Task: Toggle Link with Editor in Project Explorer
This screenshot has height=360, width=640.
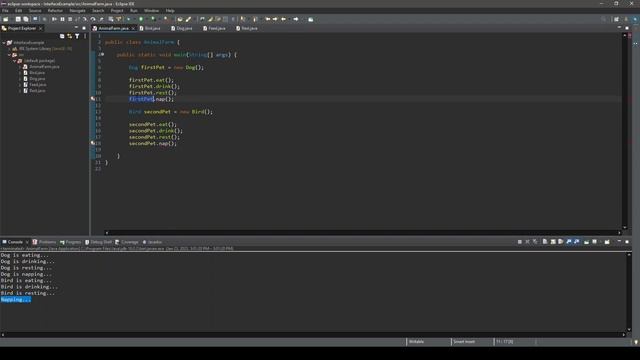Action: (x=70, y=36)
